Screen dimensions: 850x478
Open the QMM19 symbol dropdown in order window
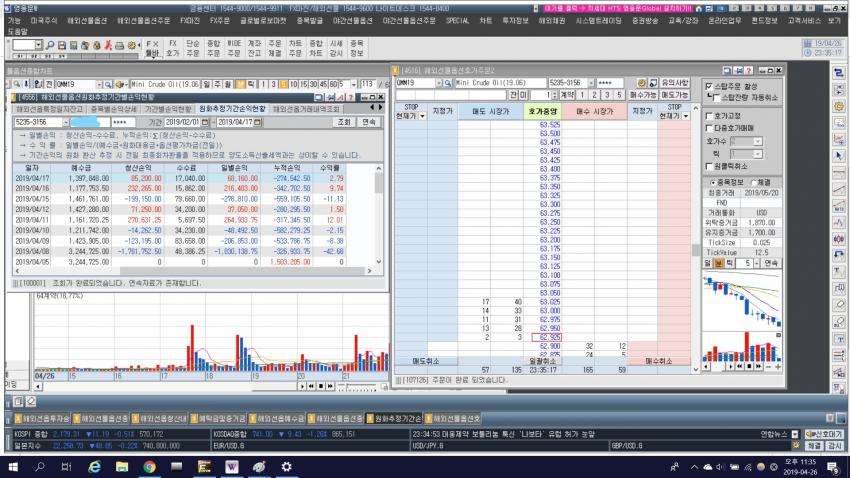coord(439,83)
